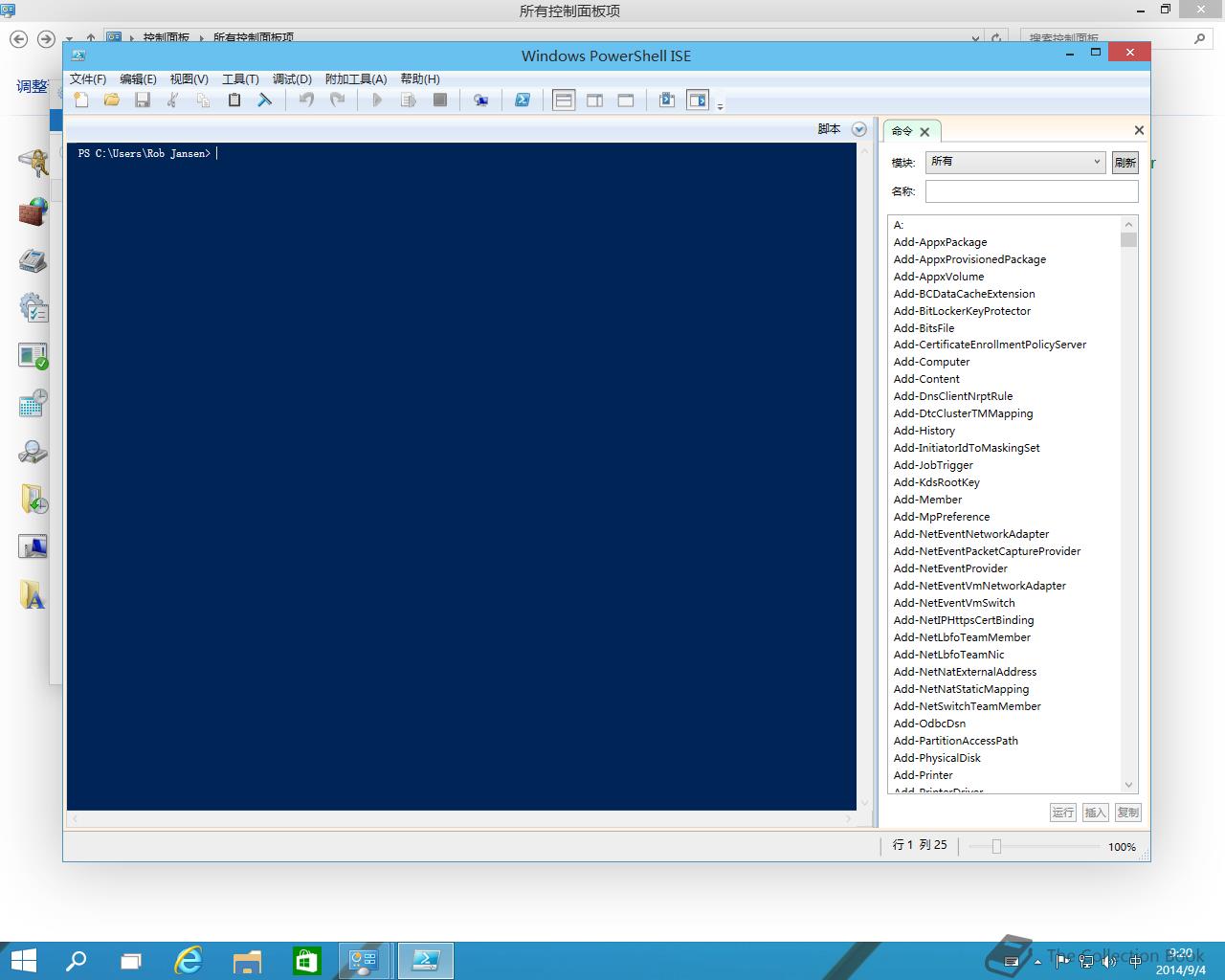Copy with the toolbar copy icon
Image resolution: width=1225 pixels, height=980 pixels.
[x=203, y=100]
